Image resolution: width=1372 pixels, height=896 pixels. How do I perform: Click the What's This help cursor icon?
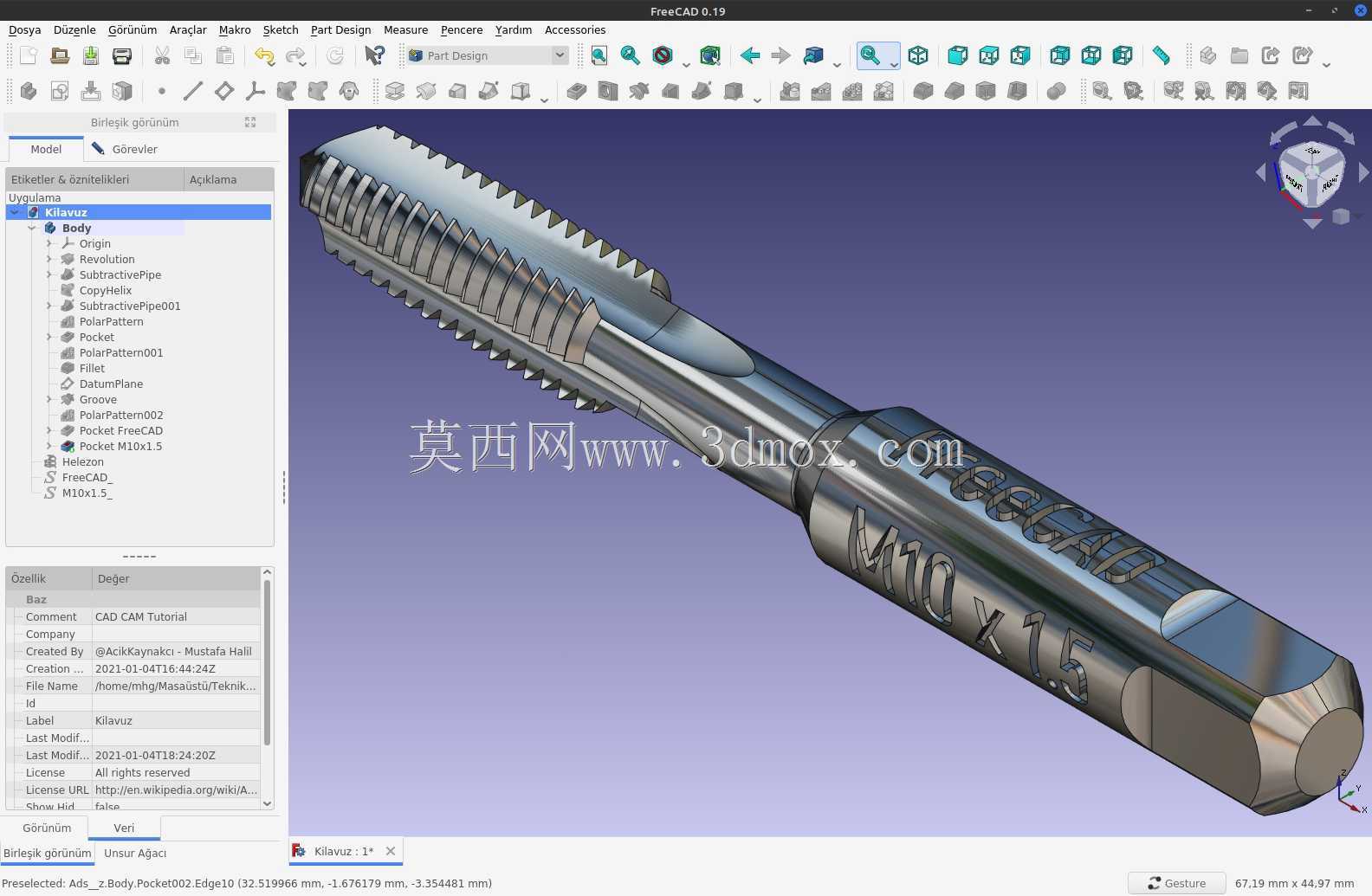pyautogui.click(x=374, y=55)
